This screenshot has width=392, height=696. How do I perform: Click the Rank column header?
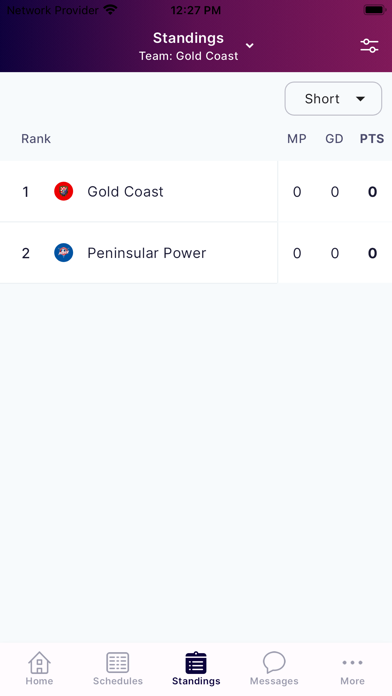coord(36,138)
